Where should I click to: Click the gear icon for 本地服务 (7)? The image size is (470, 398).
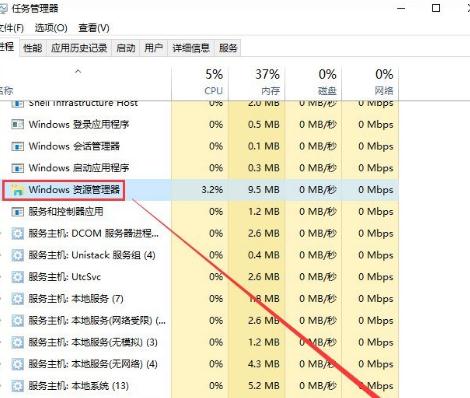17,299
